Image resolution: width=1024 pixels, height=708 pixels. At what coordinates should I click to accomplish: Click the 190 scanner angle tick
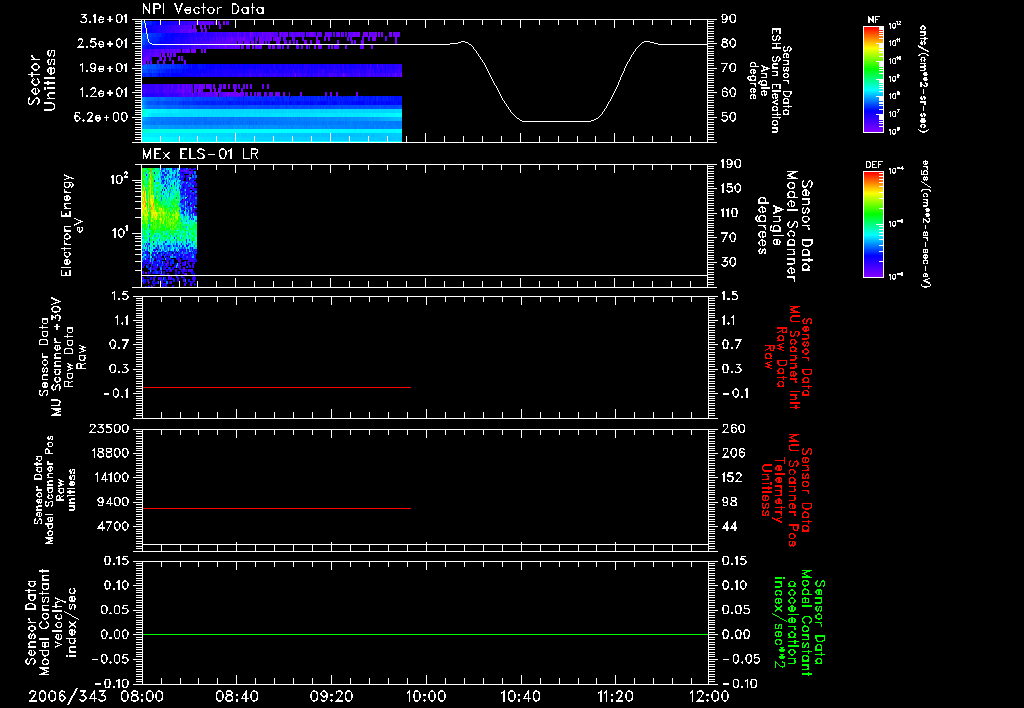click(x=731, y=164)
